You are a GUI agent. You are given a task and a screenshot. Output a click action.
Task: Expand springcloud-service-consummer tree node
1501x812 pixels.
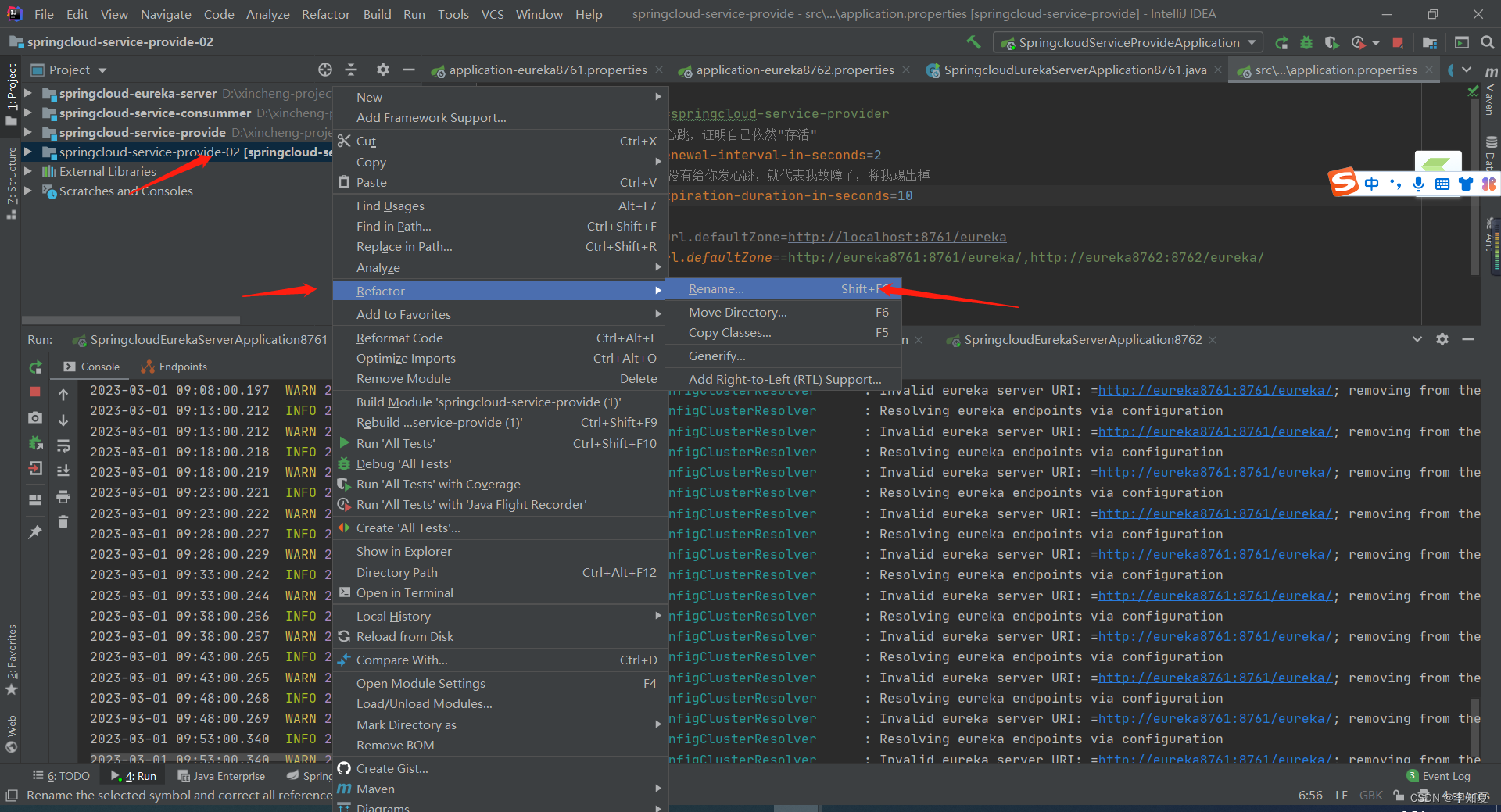point(28,113)
